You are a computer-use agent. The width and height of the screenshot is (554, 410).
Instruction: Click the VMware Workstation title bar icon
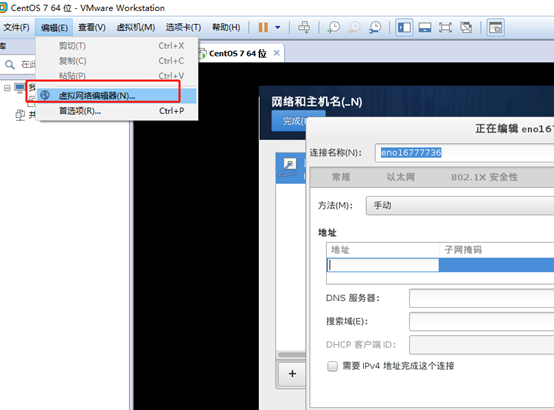tap(2, 7)
